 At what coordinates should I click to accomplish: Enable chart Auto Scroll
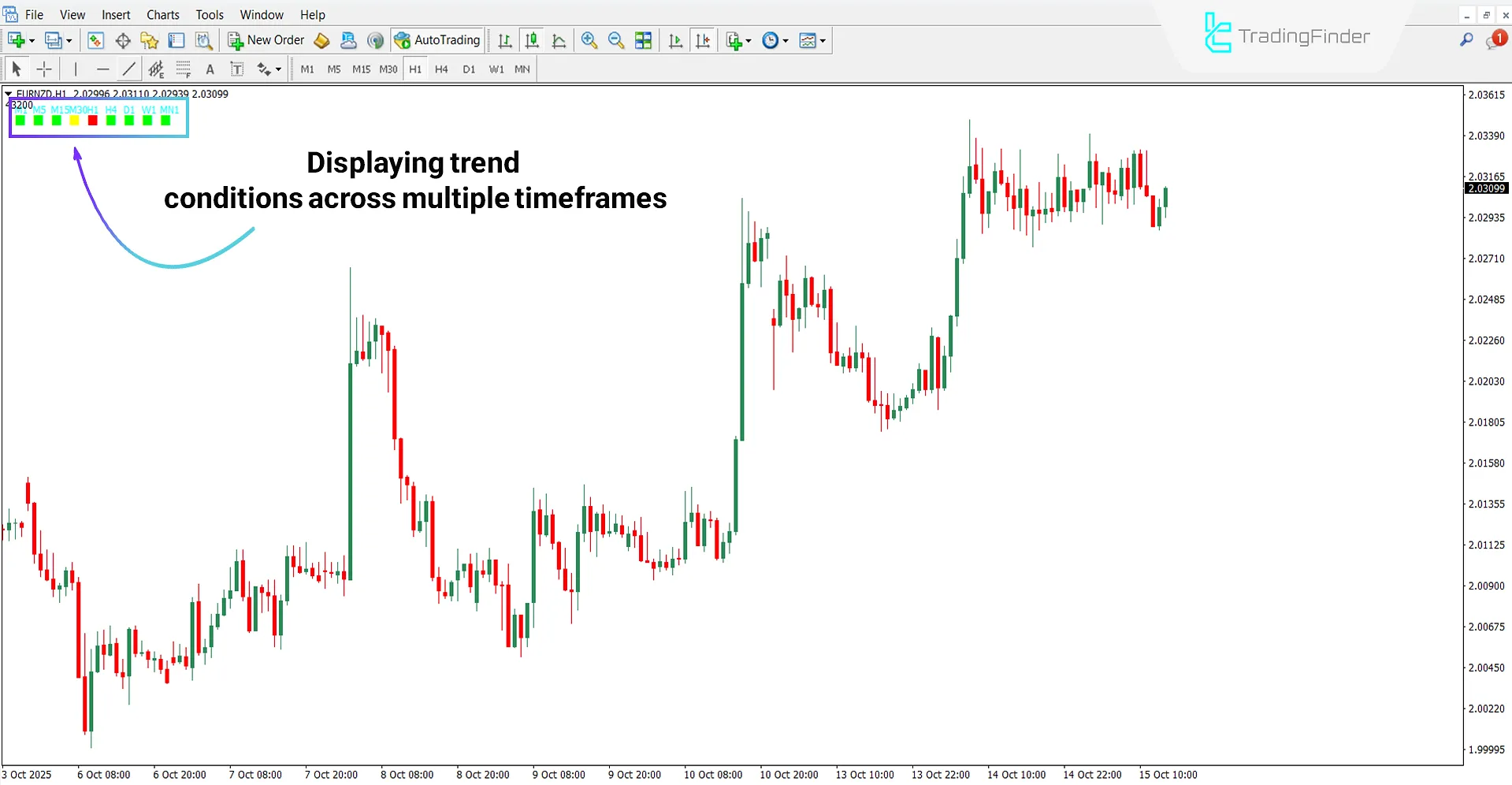click(674, 40)
